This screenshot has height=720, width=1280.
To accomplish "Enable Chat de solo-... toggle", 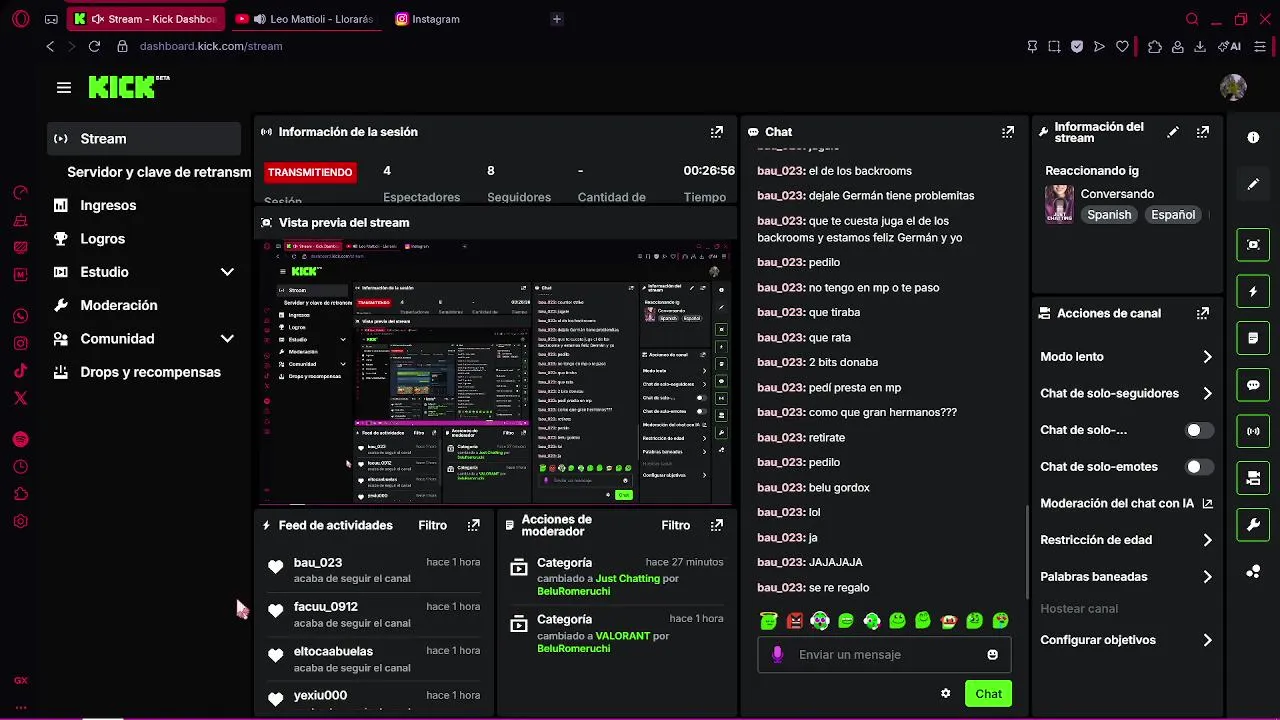I will point(1199,430).
